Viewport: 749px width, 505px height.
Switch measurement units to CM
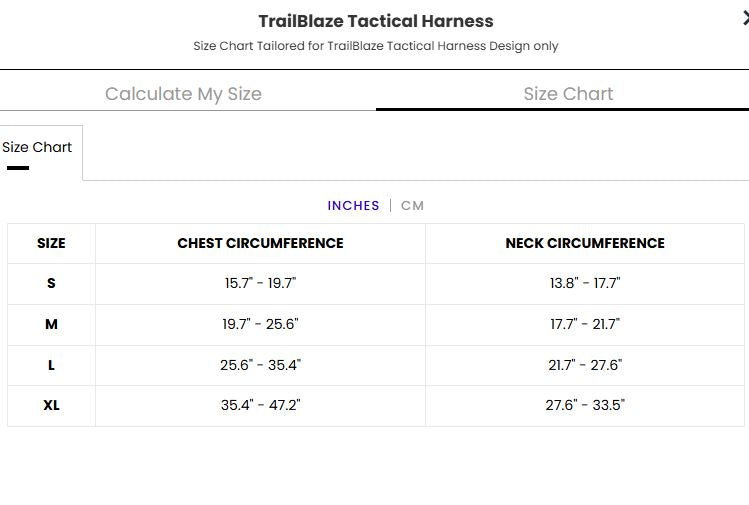[413, 206]
